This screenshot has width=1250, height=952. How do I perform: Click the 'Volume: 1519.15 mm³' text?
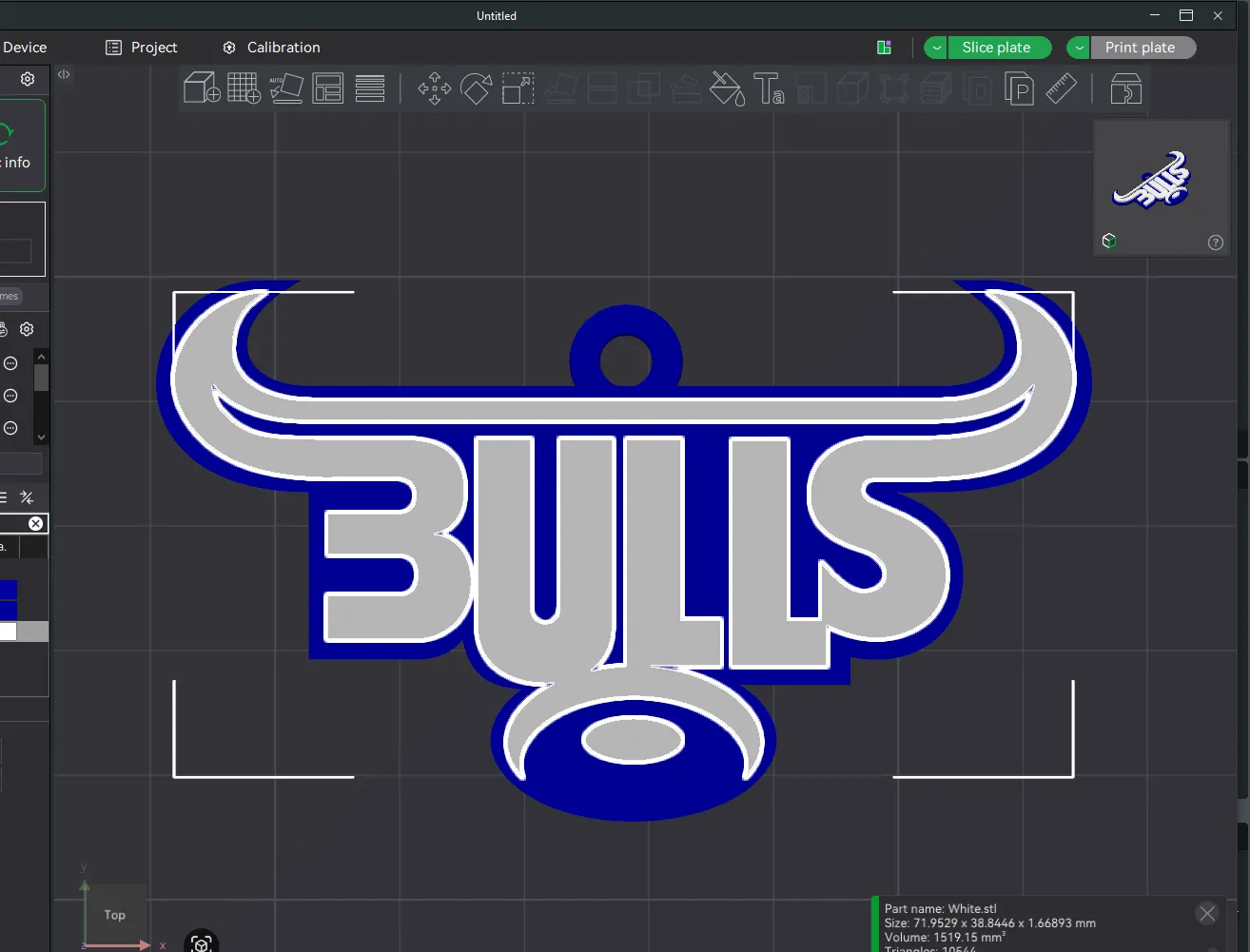pyautogui.click(x=945, y=938)
